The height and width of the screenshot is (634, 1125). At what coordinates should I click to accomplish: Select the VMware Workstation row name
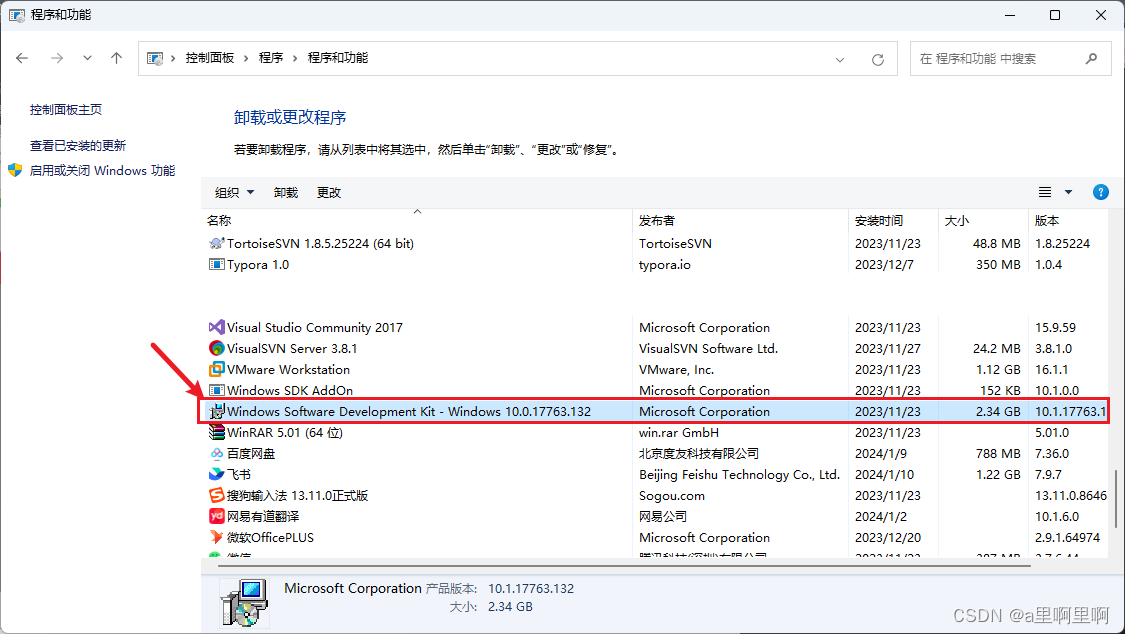[288, 369]
